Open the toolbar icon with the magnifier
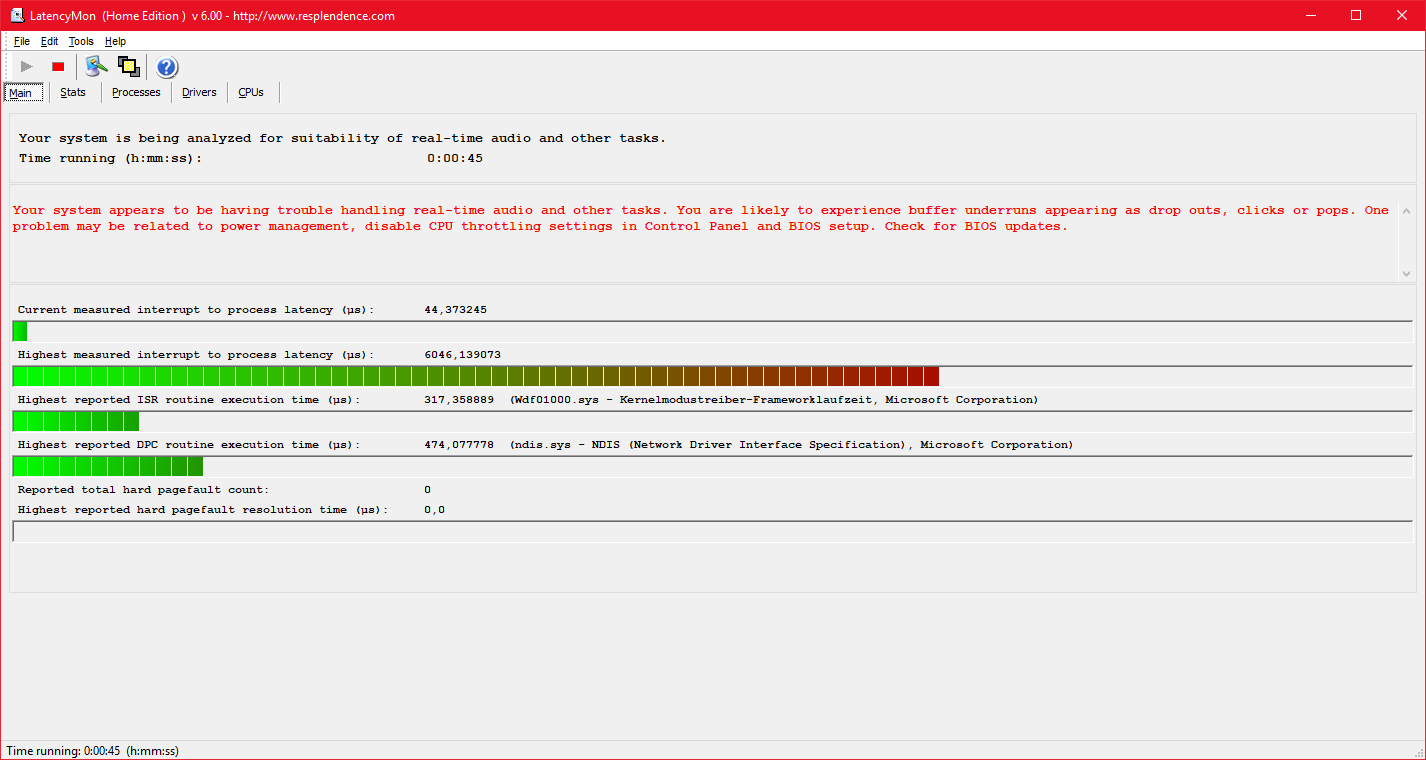 pos(96,67)
